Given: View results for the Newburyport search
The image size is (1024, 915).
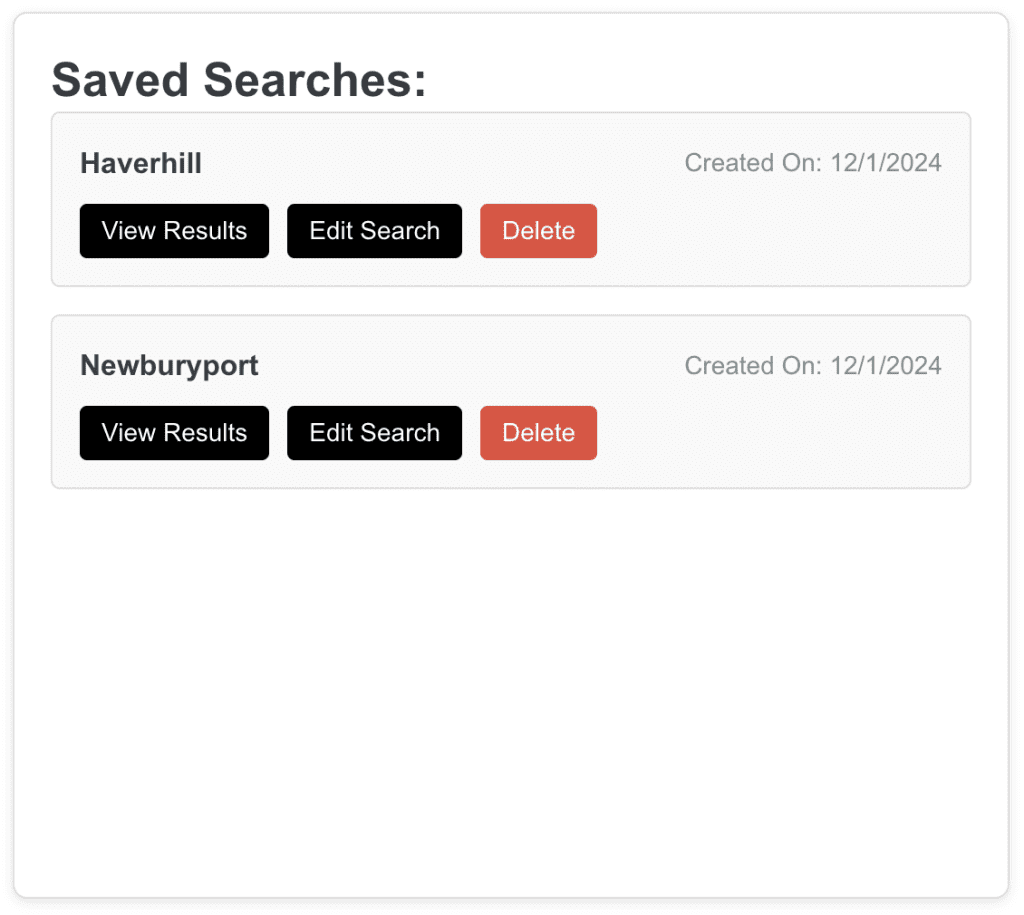Looking at the screenshot, I should coord(174,433).
